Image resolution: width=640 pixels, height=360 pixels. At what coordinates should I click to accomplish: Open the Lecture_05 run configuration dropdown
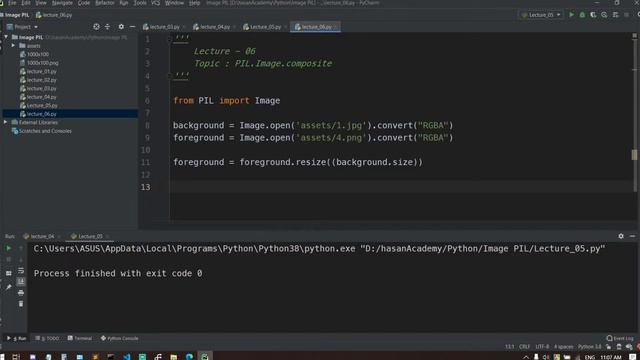coord(541,15)
